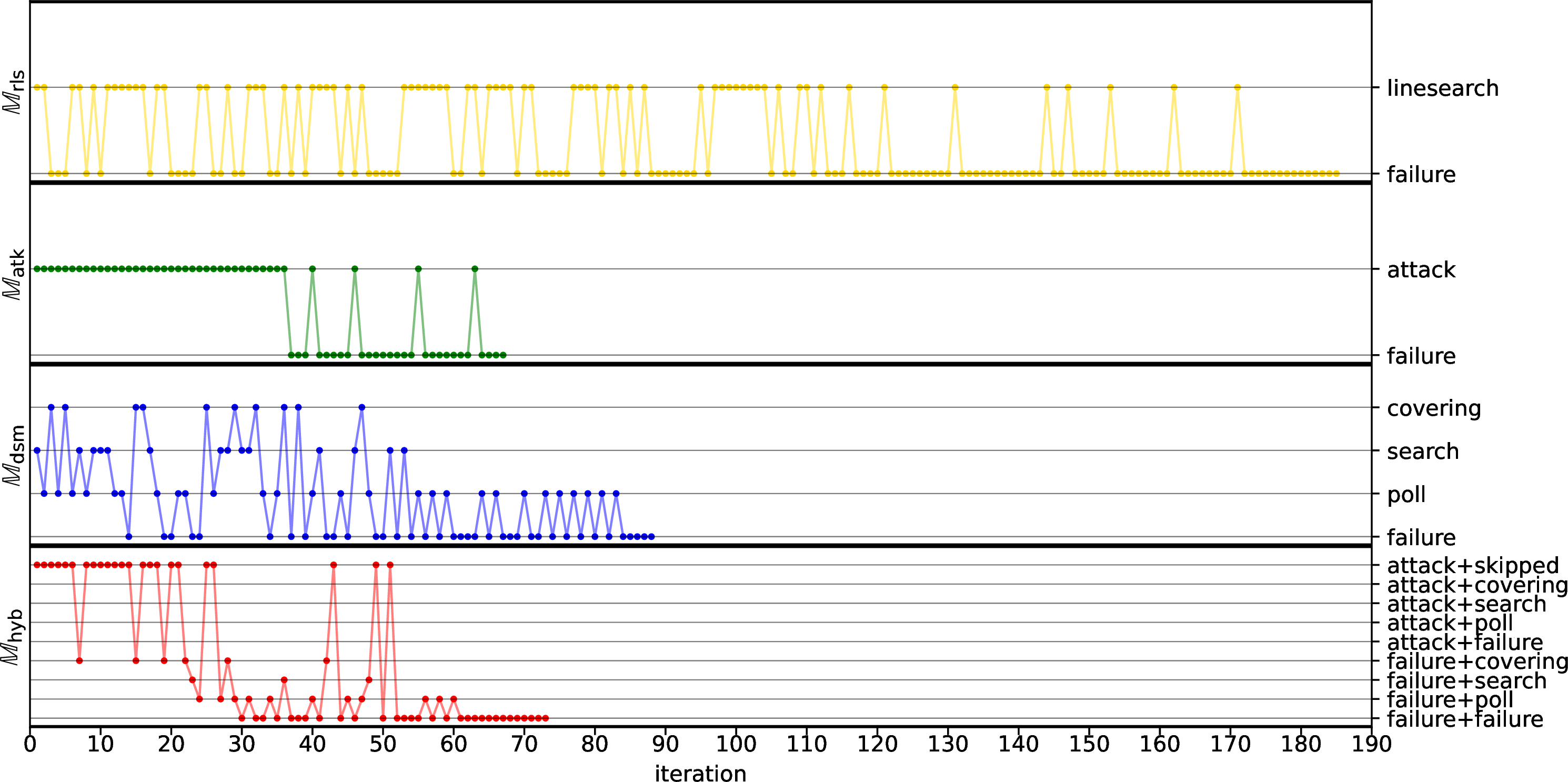1568x782 pixels.
Task: Click the 'attack+failure' axis label
Action: [x=1464, y=642]
